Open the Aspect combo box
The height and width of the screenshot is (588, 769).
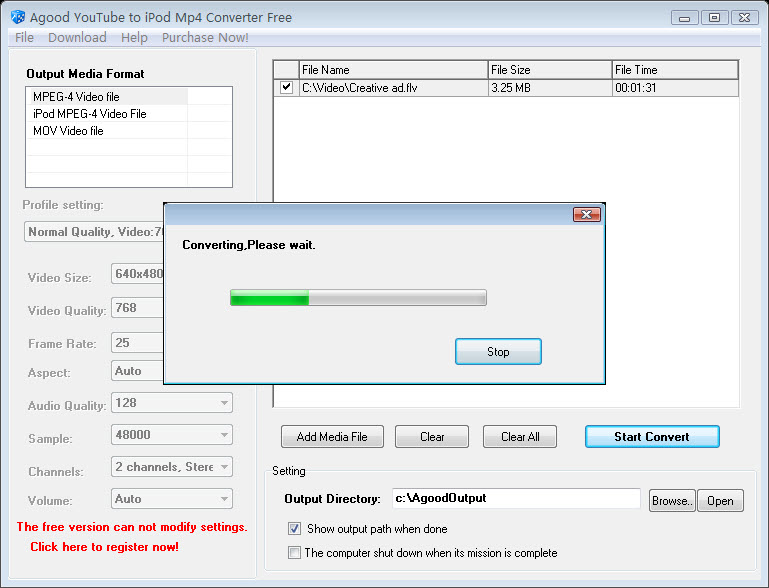[x=137, y=371]
